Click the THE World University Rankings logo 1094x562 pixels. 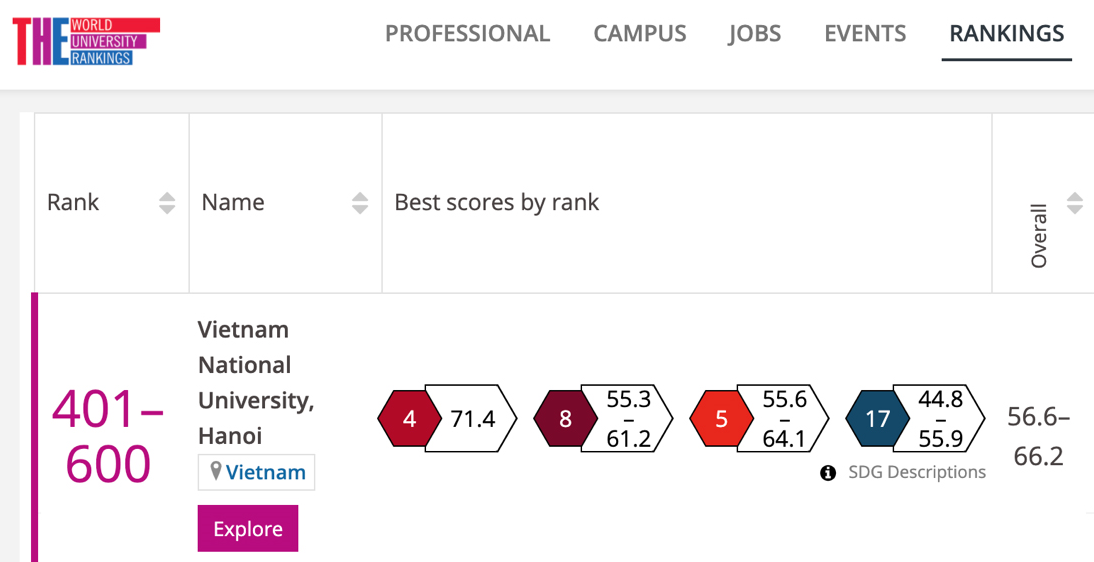tap(86, 41)
